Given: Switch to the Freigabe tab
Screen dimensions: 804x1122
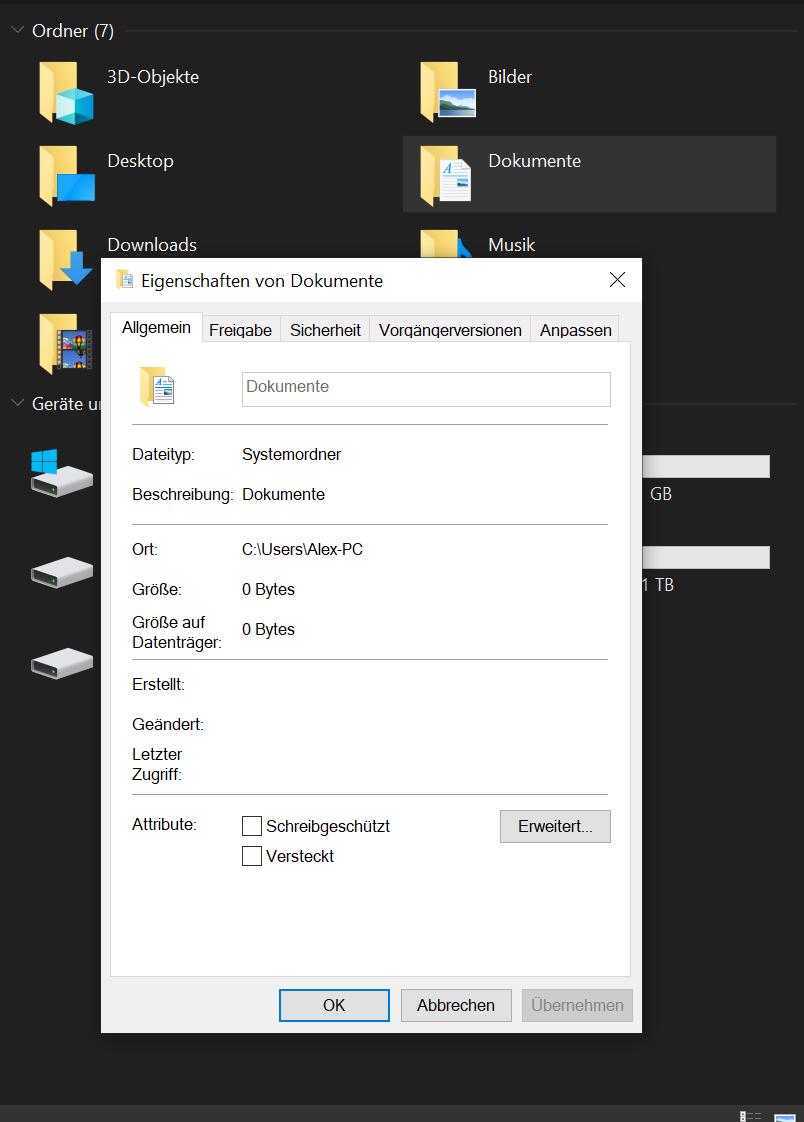Looking at the screenshot, I should pyautogui.click(x=241, y=330).
